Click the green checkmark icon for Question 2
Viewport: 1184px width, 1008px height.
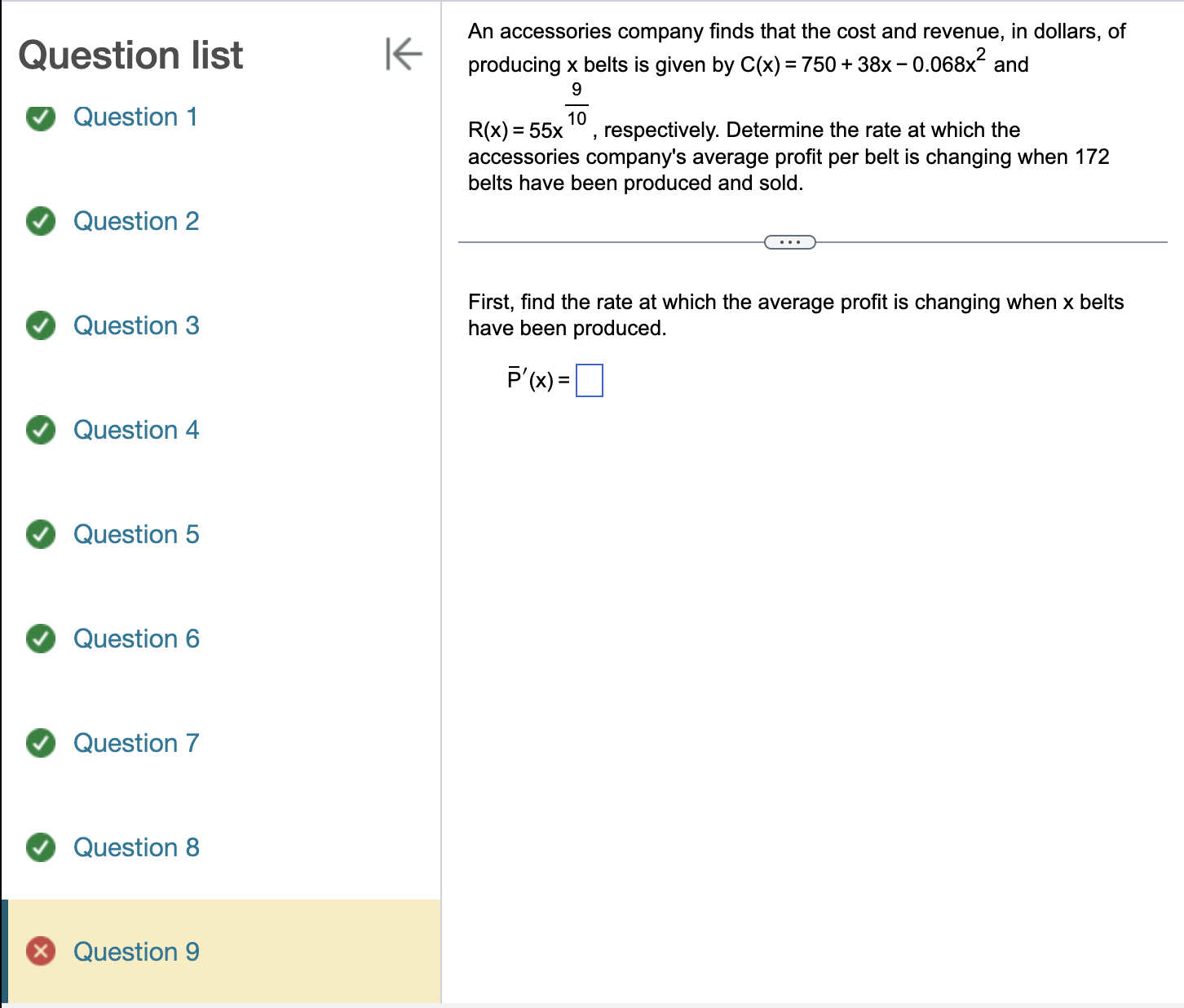click(x=40, y=222)
